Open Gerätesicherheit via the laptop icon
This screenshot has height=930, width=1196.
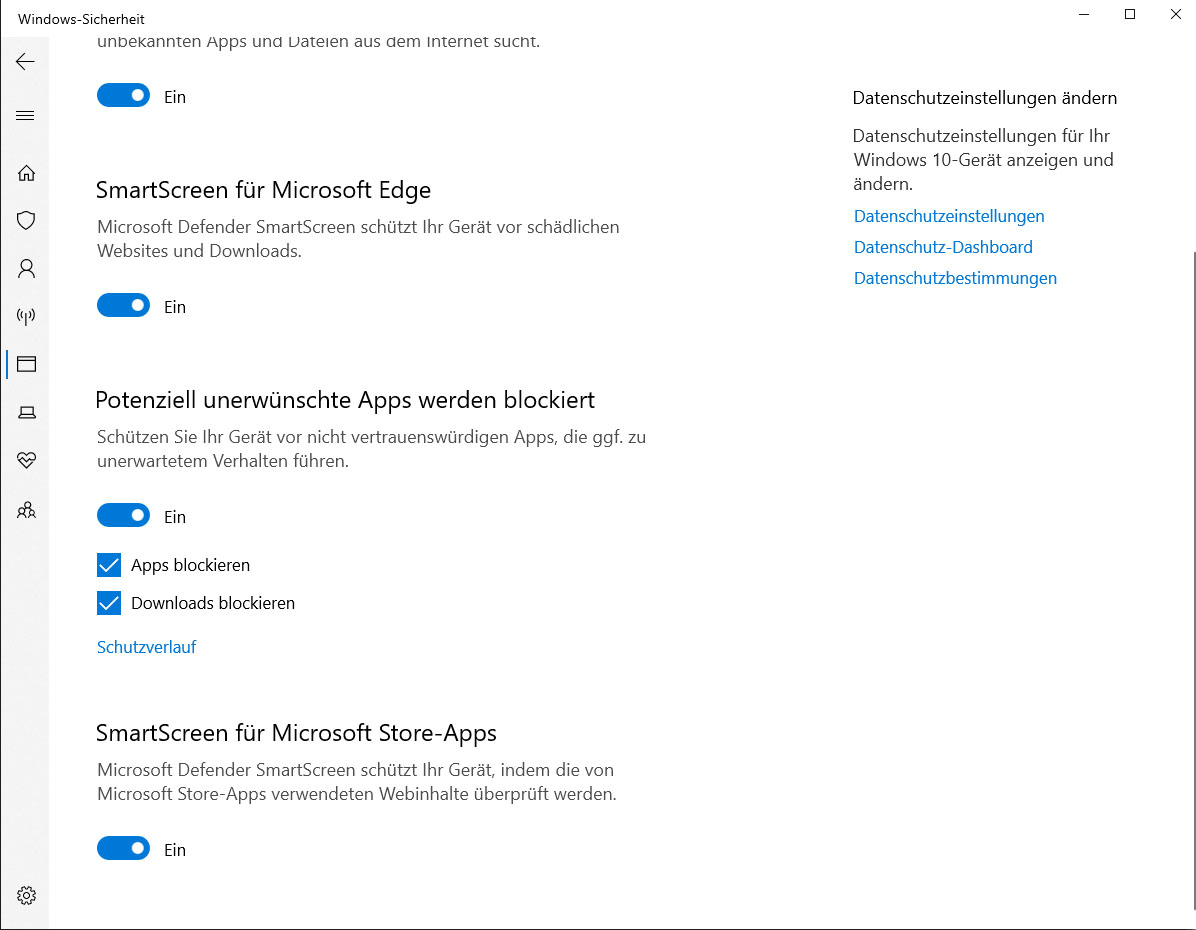click(x=26, y=412)
